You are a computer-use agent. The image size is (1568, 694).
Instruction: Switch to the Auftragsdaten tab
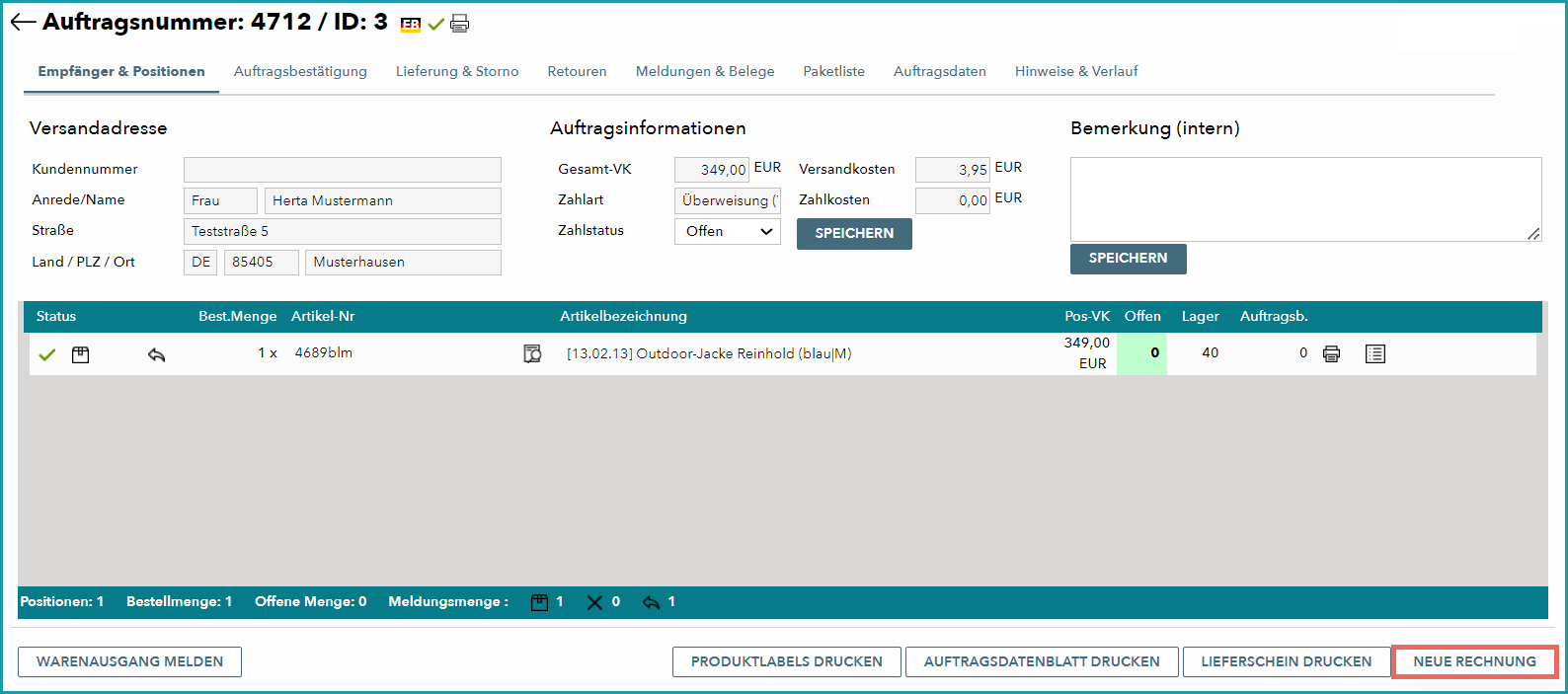pos(940,71)
